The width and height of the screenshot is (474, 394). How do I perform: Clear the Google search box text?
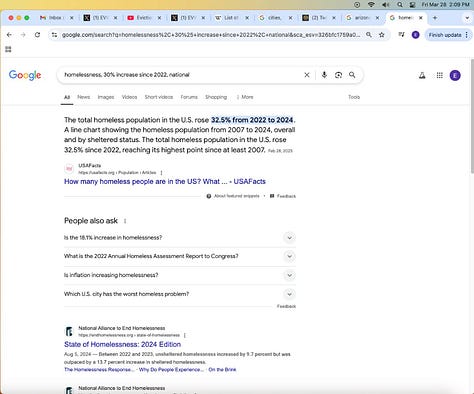tap(307, 75)
